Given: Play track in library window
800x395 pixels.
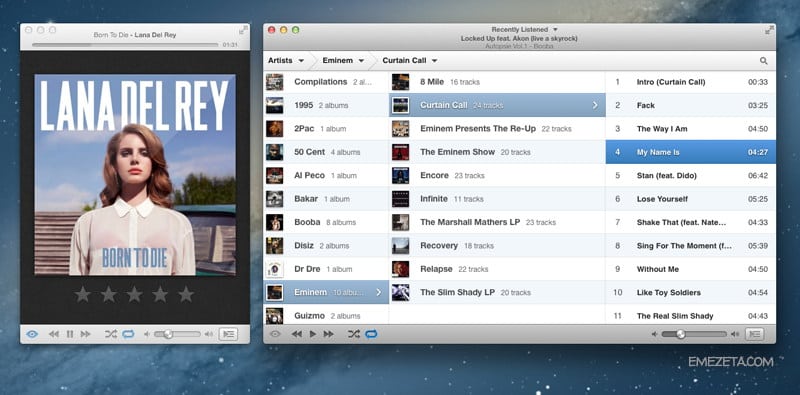Looking at the screenshot, I should pos(313,334).
